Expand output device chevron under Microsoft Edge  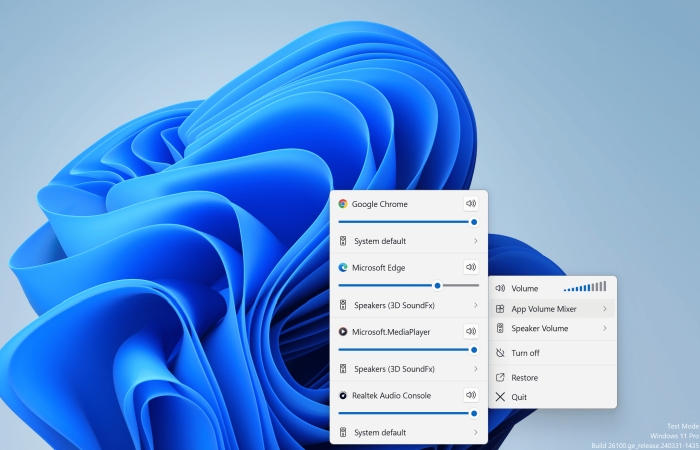coord(475,305)
